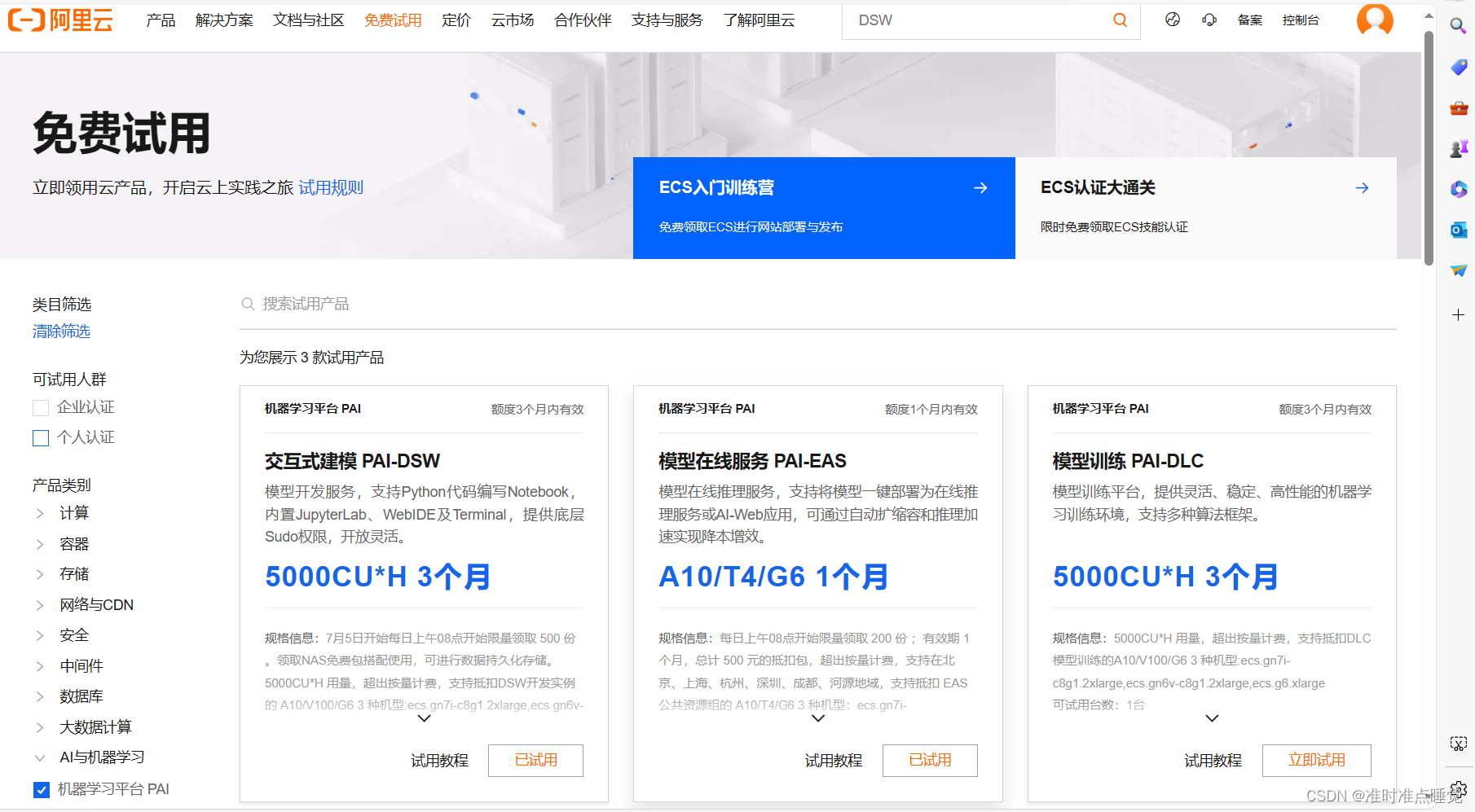Screen dimensions: 1475x812
Task: Click 立即试用 on PAI-DLC card
Action: point(1316,761)
